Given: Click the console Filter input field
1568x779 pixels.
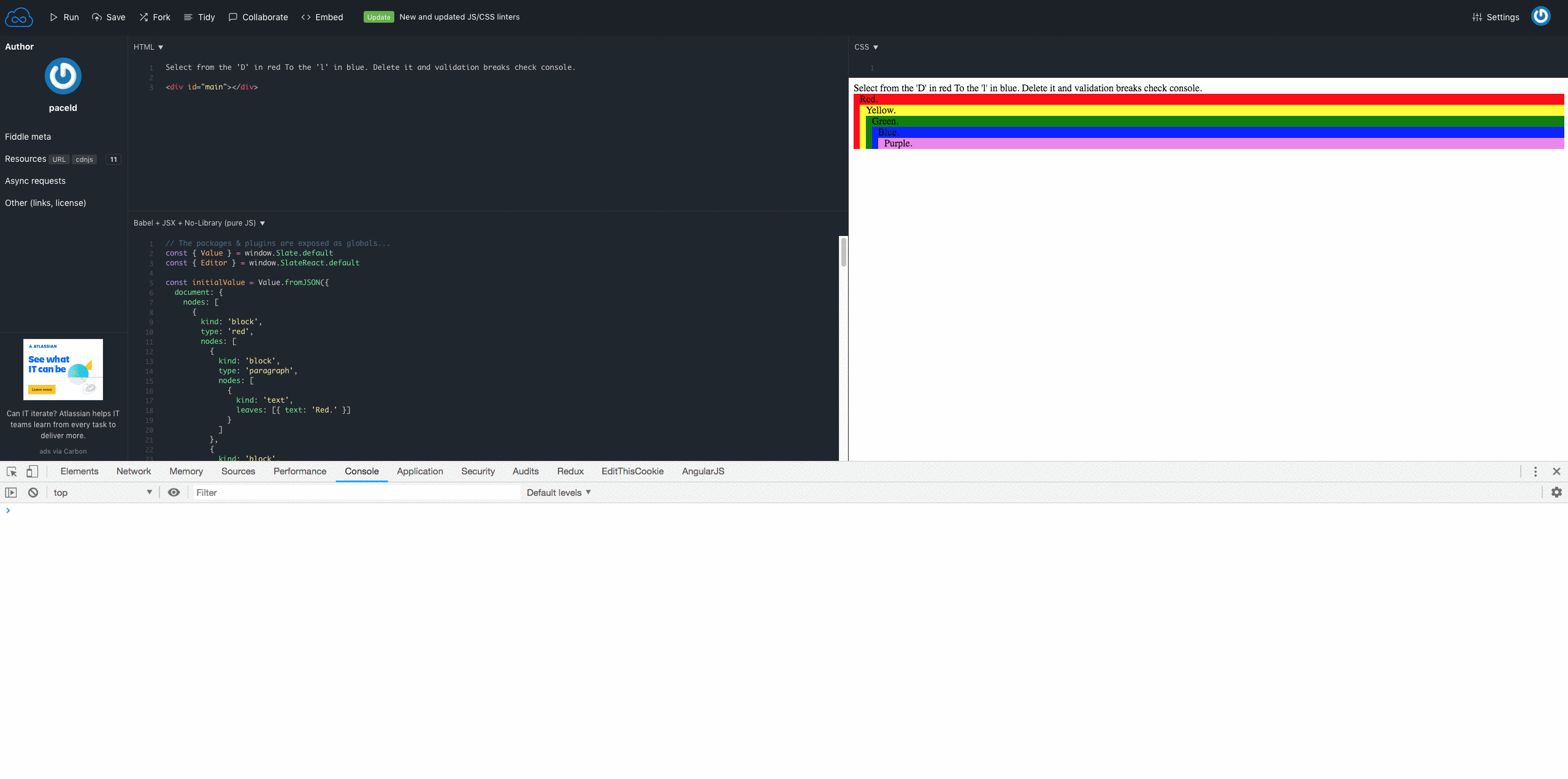Looking at the screenshot, I should [356, 492].
